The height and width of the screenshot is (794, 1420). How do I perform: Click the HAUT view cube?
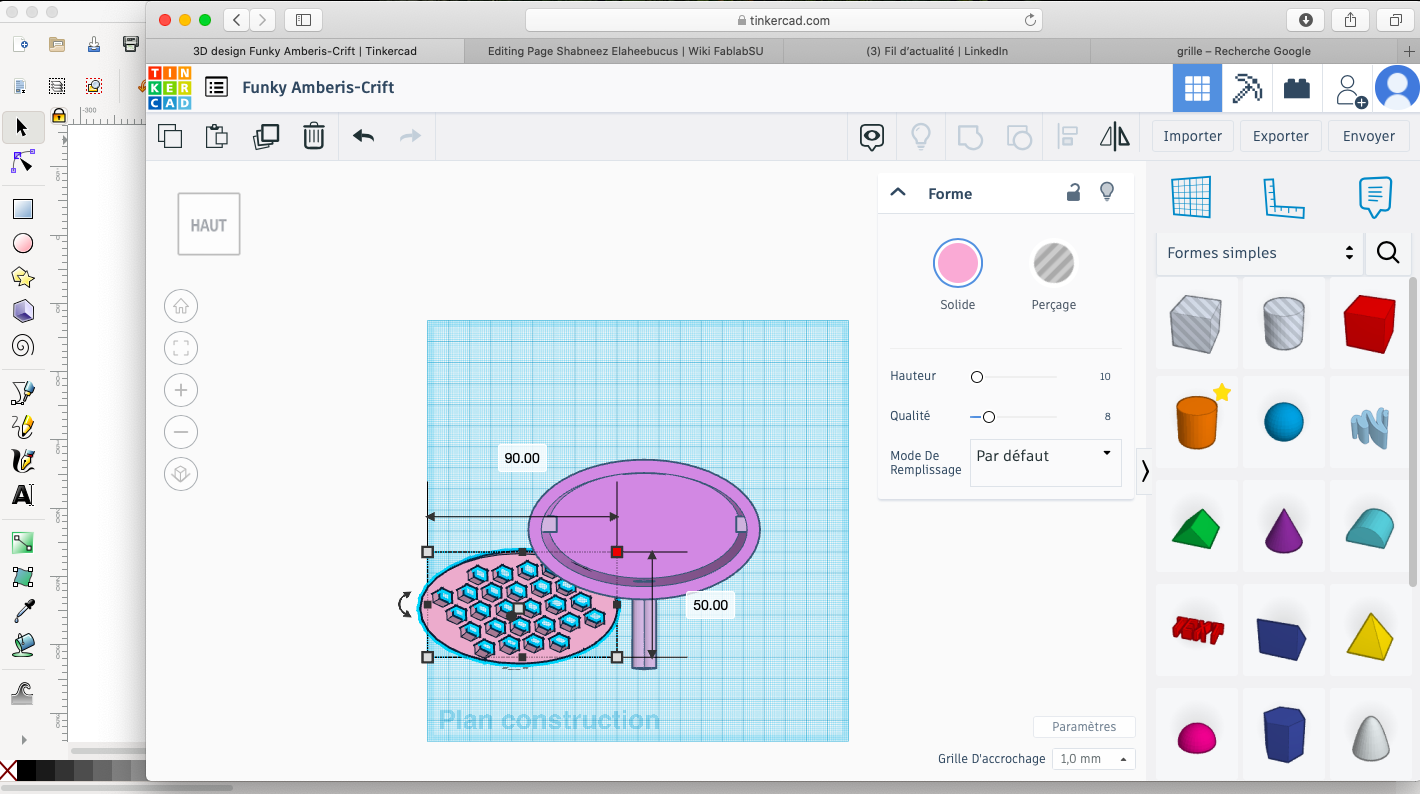click(x=209, y=224)
